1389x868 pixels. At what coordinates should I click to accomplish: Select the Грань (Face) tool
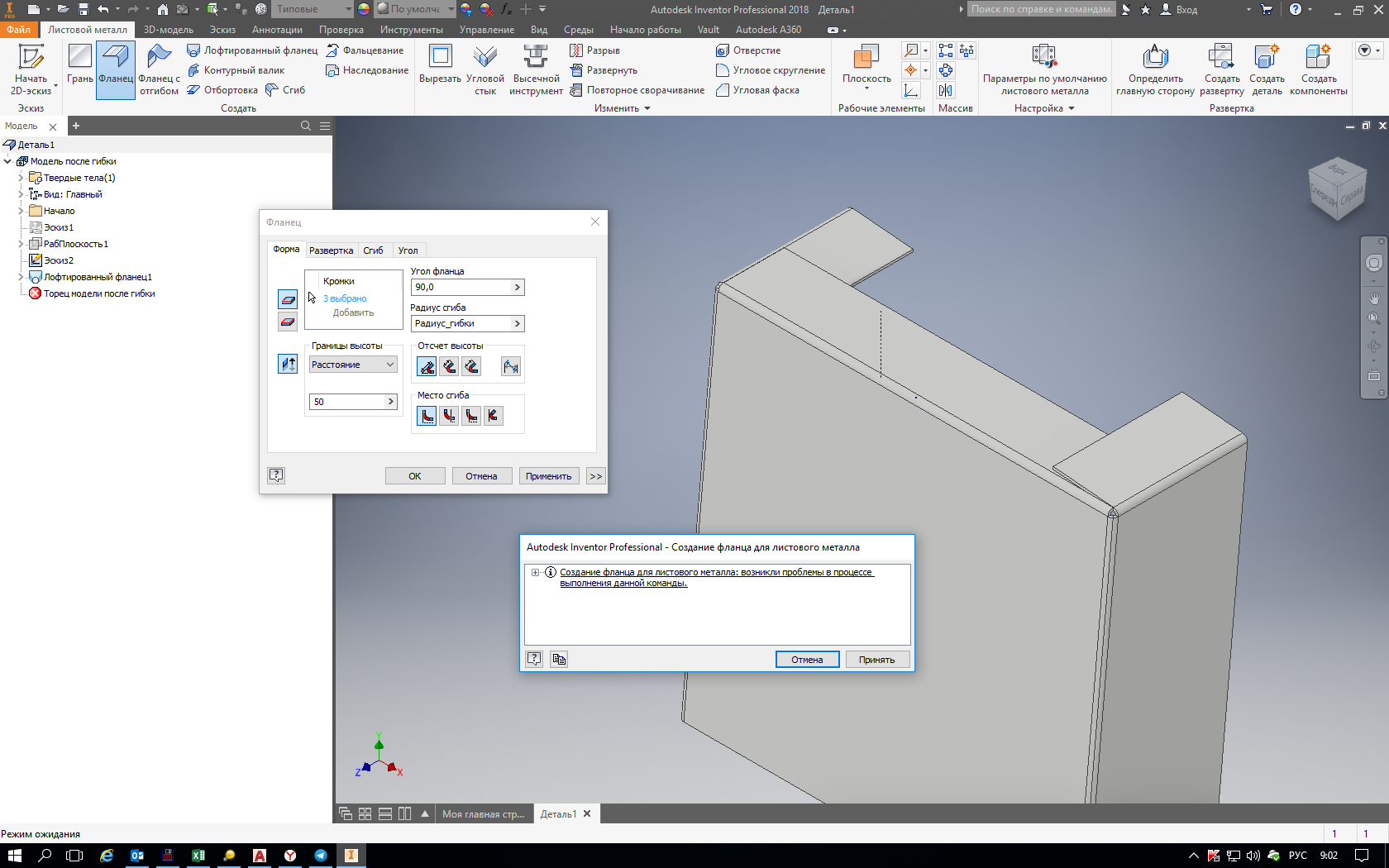[80, 64]
